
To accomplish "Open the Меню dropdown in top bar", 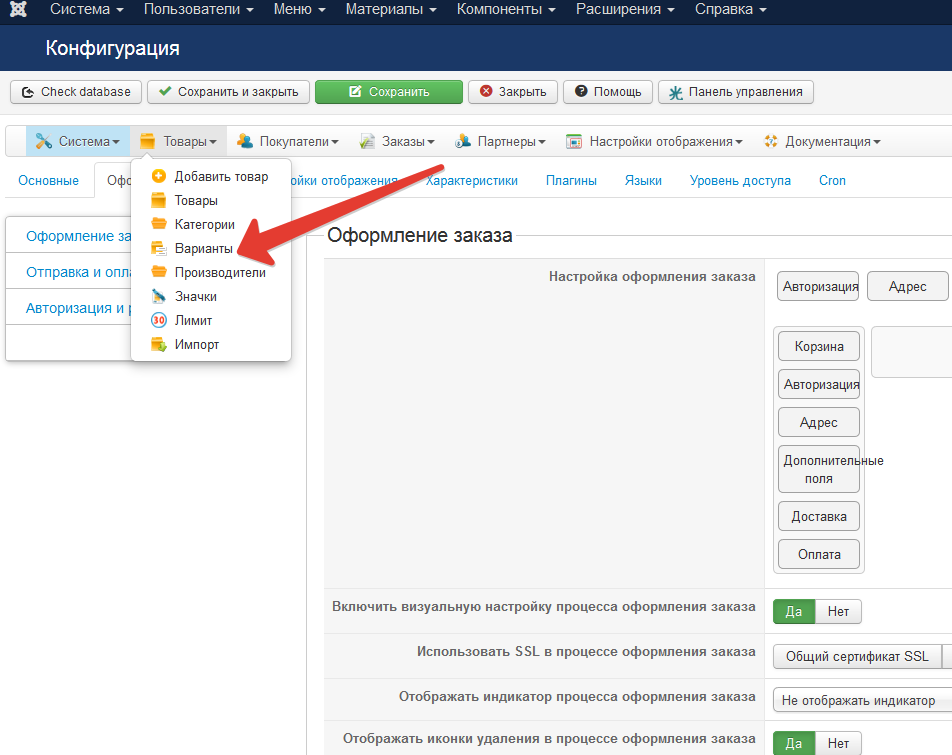I will pyautogui.click(x=299, y=9).
